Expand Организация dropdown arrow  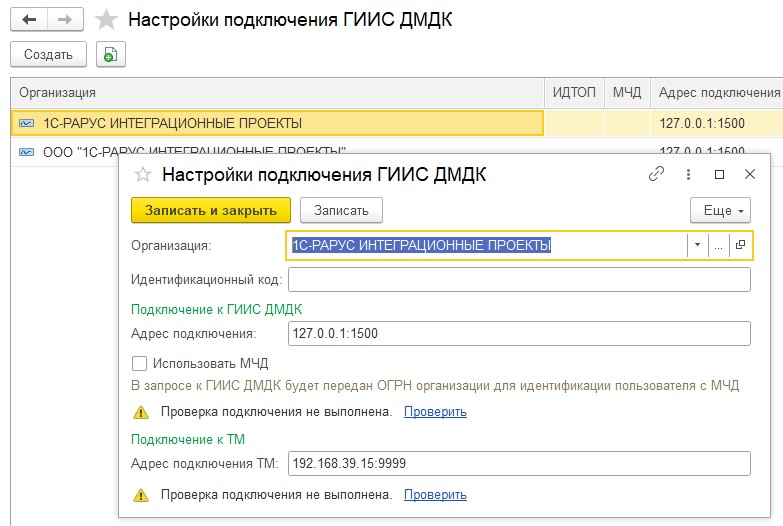tap(697, 245)
